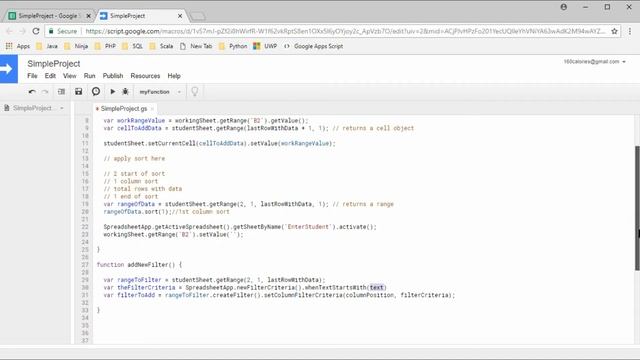Viewport: 640px width, 360px height.
Task: Open the SQL bookmarks folder
Action: click(132, 46)
